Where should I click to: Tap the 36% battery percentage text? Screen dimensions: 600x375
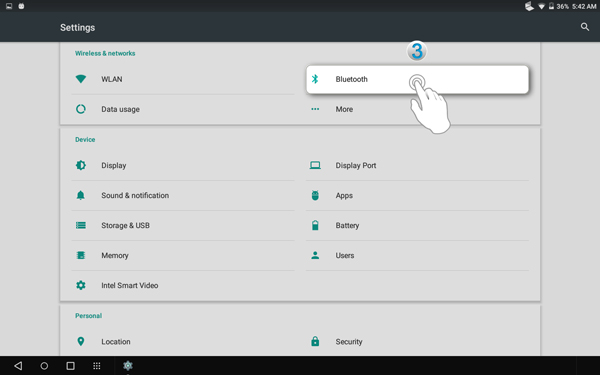click(562, 7)
